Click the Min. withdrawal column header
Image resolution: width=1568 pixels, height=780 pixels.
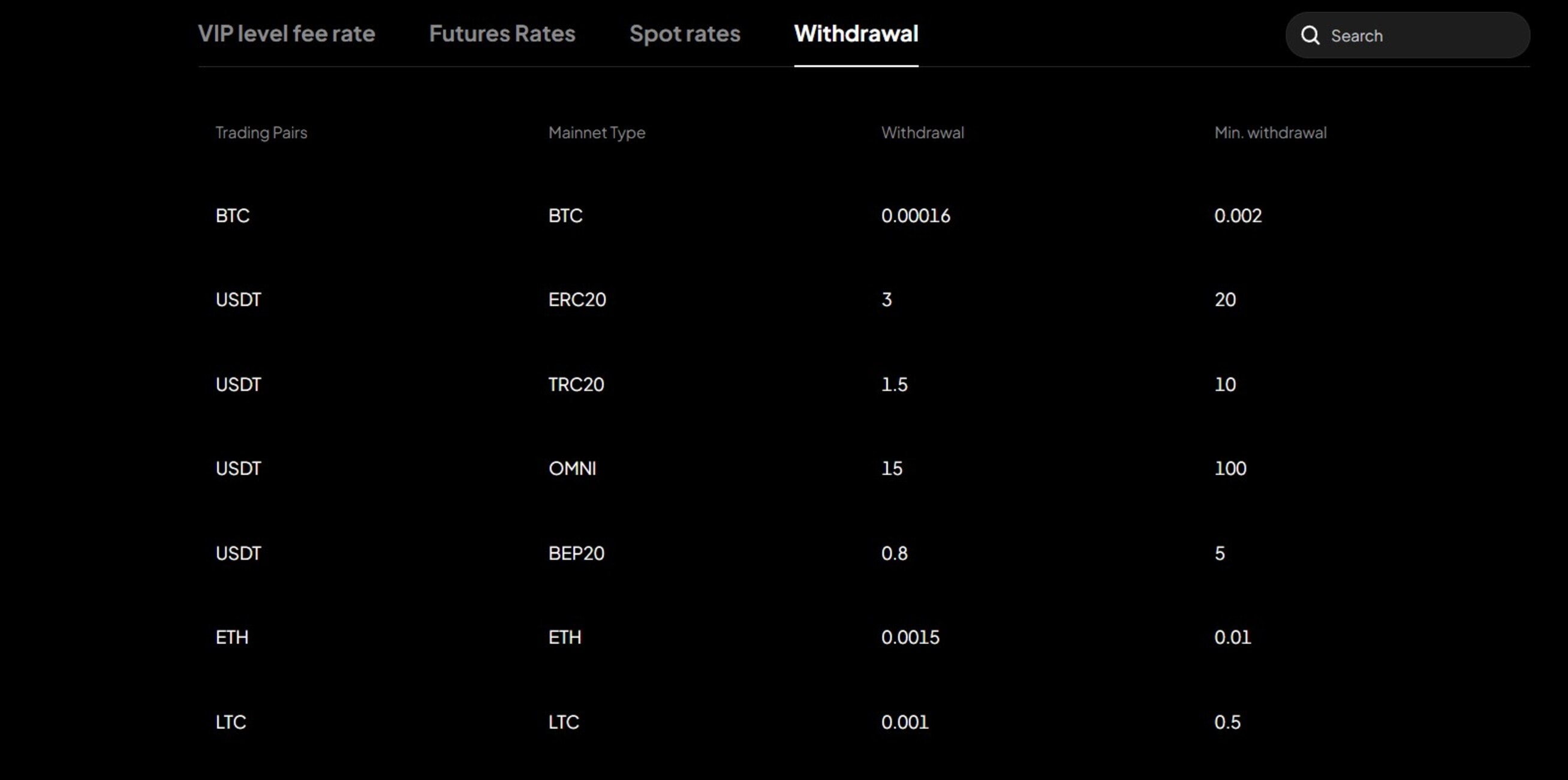click(1271, 133)
